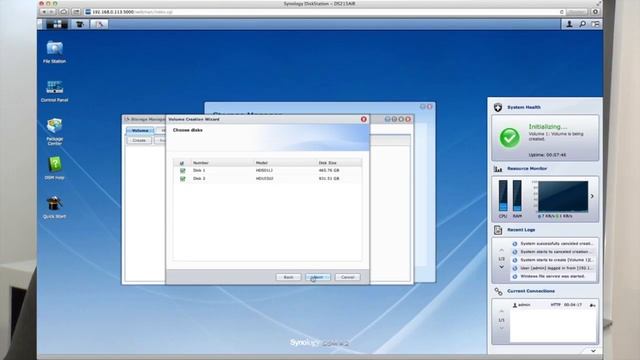Click the Package Center taskbar icon

(x=80, y=24)
